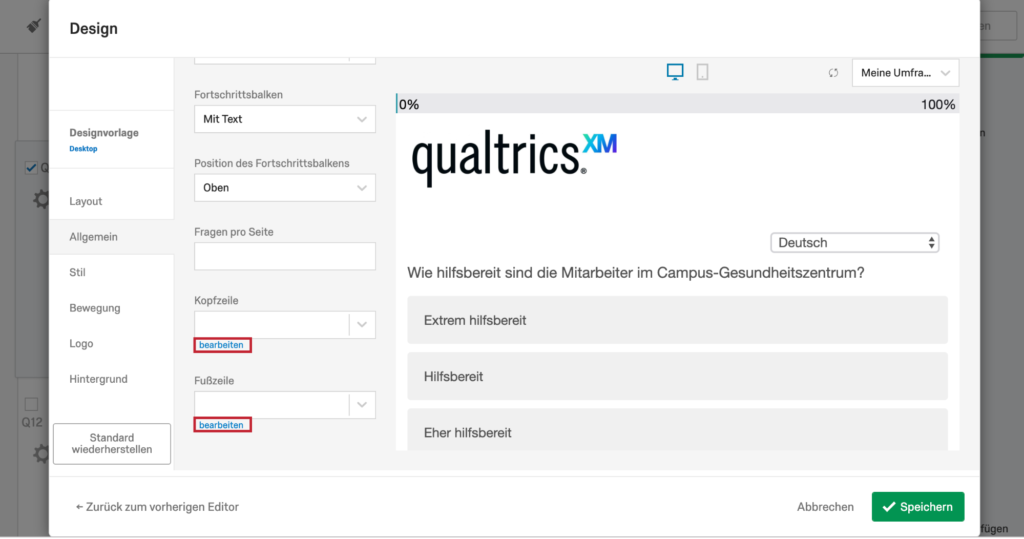Open the Fortschrittsbalken 'Mit Text' dropdown

tap(284, 119)
